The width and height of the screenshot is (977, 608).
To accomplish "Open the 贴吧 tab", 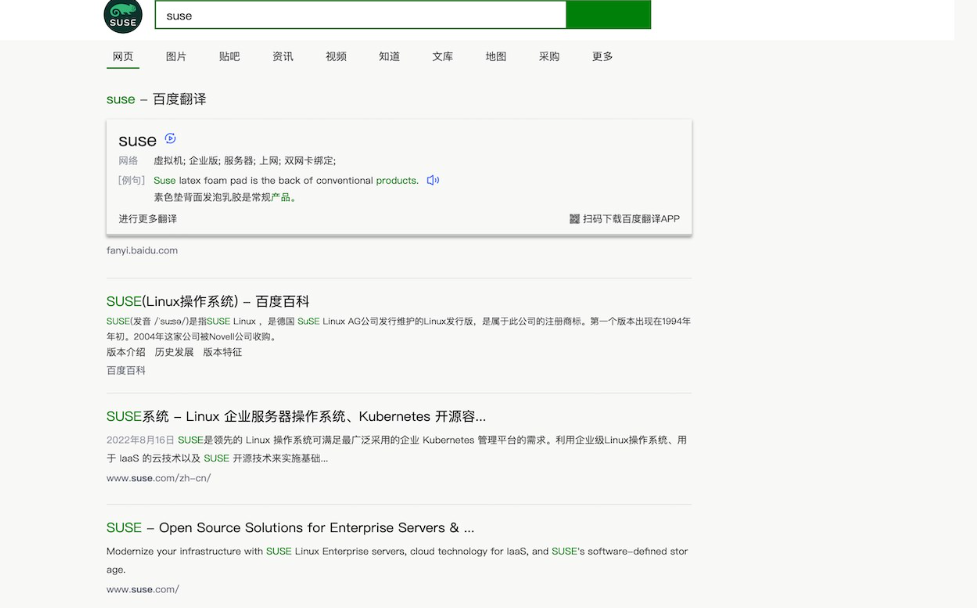I will click(x=229, y=56).
